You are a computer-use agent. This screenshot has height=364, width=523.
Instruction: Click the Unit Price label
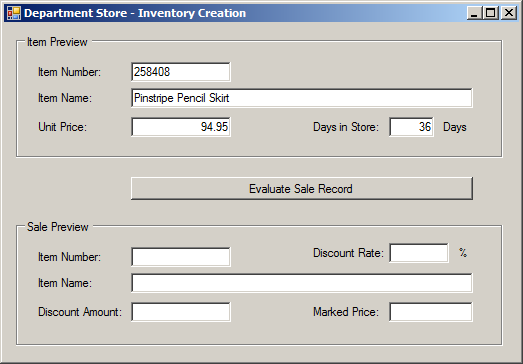[x=62, y=127]
